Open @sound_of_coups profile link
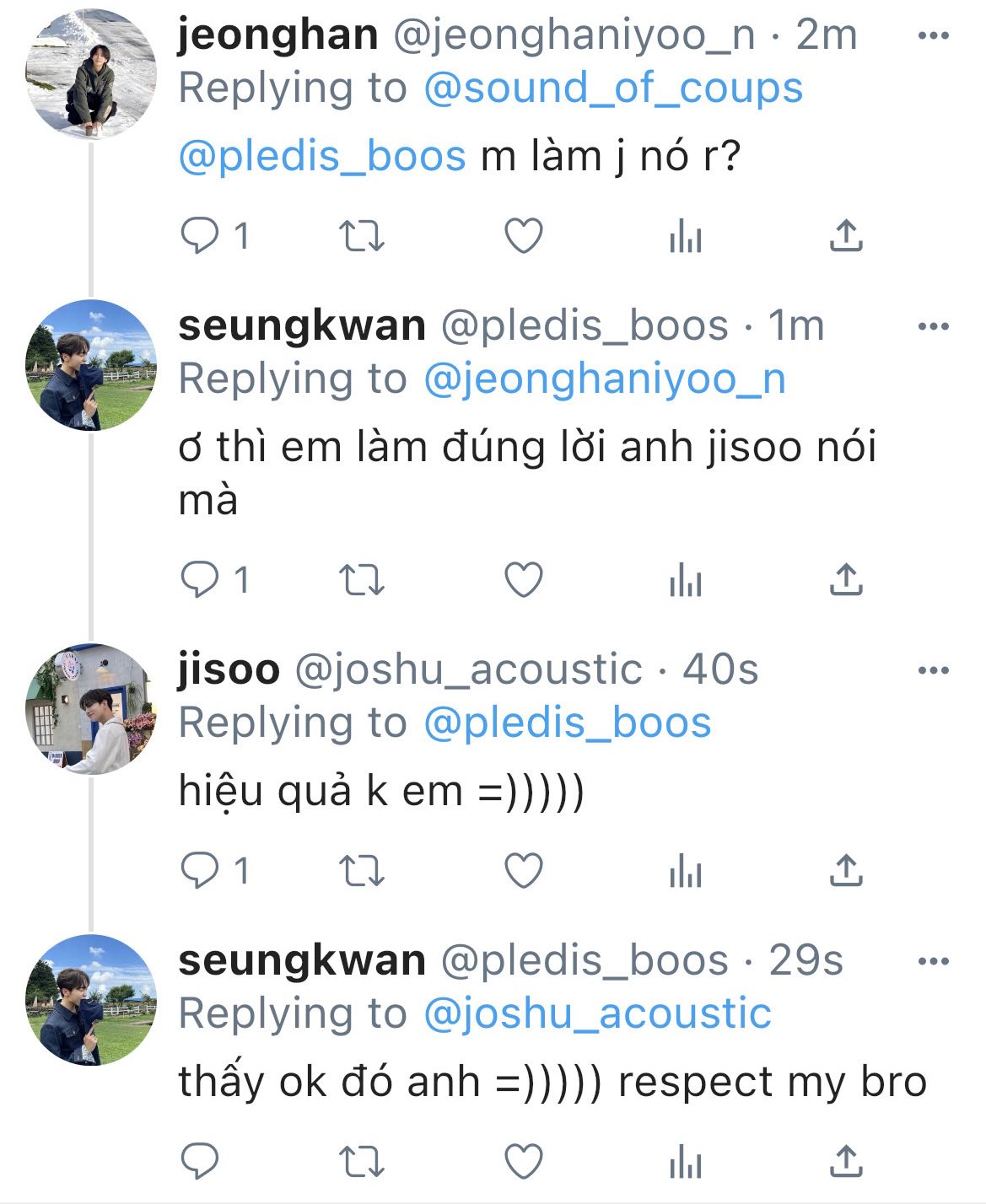Viewport: 986px width, 1204px height. pos(613,89)
